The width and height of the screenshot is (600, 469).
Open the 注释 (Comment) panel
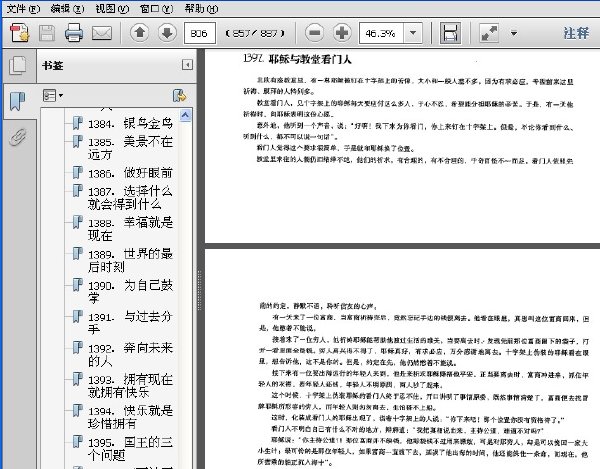pyautogui.click(x=576, y=33)
